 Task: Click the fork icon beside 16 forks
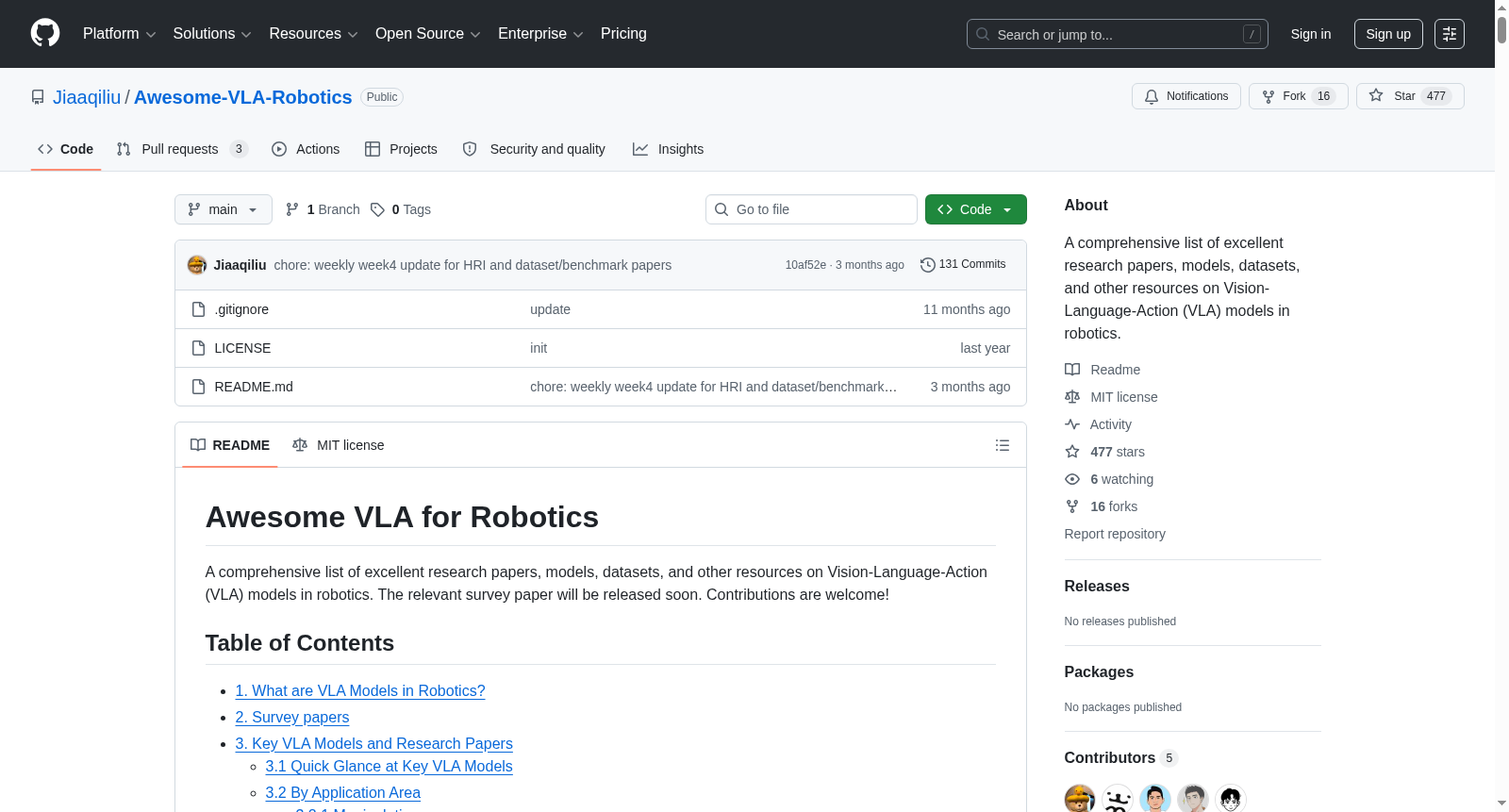[x=1072, y=506]
